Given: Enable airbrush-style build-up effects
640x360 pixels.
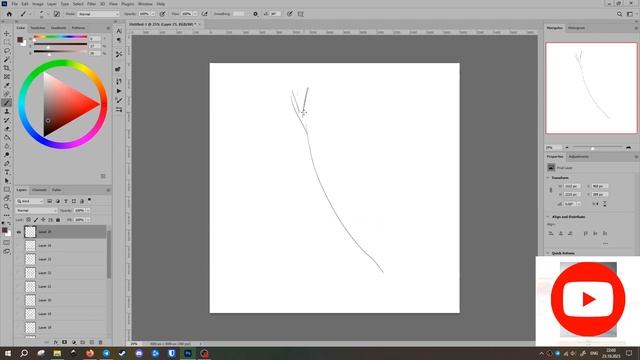Looking at the screenshot, I should [x=205, y=14].
